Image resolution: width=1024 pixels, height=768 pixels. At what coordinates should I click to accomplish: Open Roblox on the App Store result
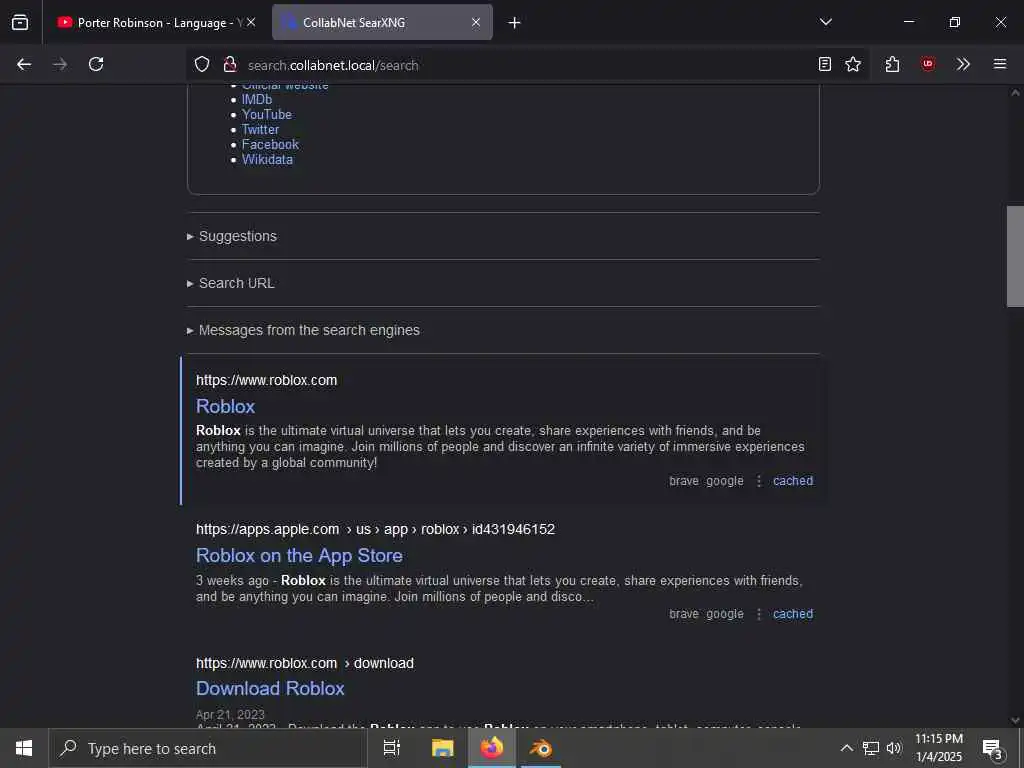tap(299, 556)
